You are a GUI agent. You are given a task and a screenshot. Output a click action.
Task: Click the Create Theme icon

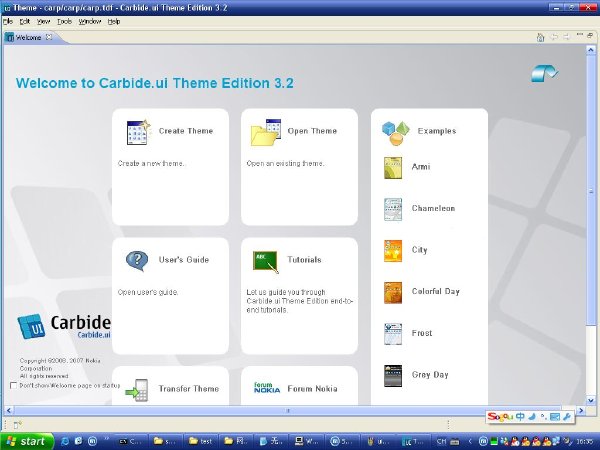coord(138,132)
